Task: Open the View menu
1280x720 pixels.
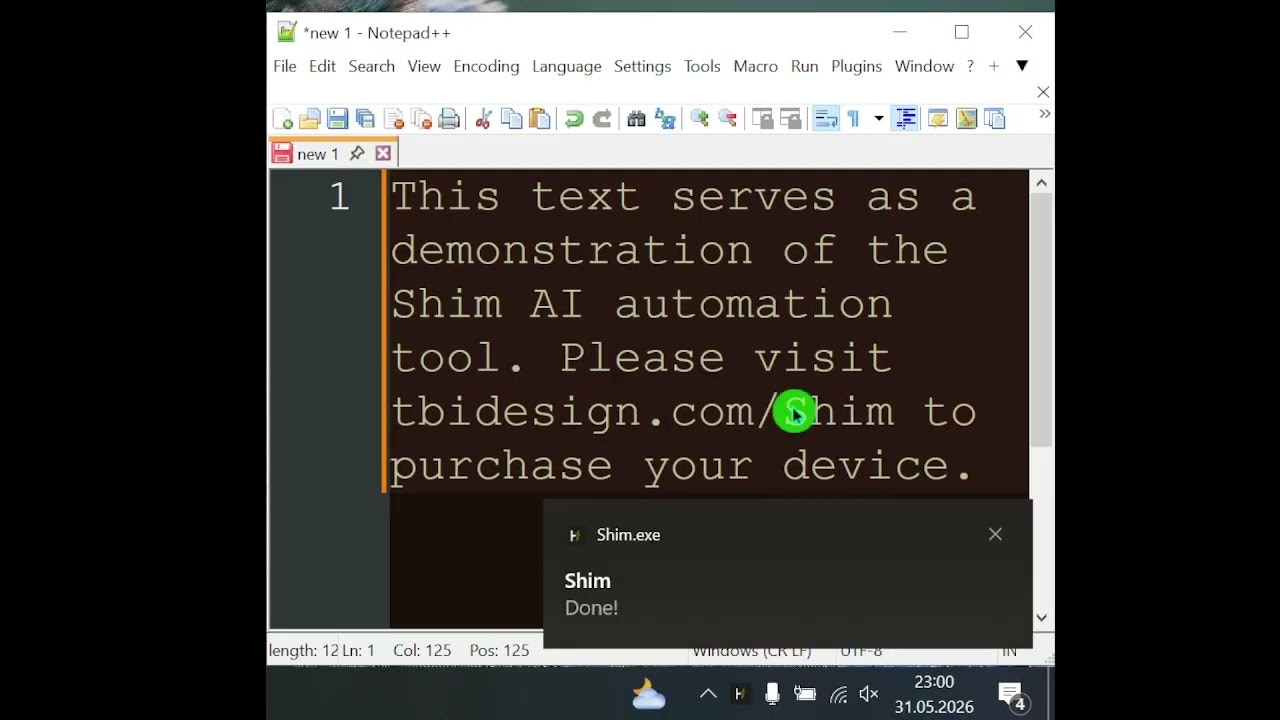Action: click(424, 66)
